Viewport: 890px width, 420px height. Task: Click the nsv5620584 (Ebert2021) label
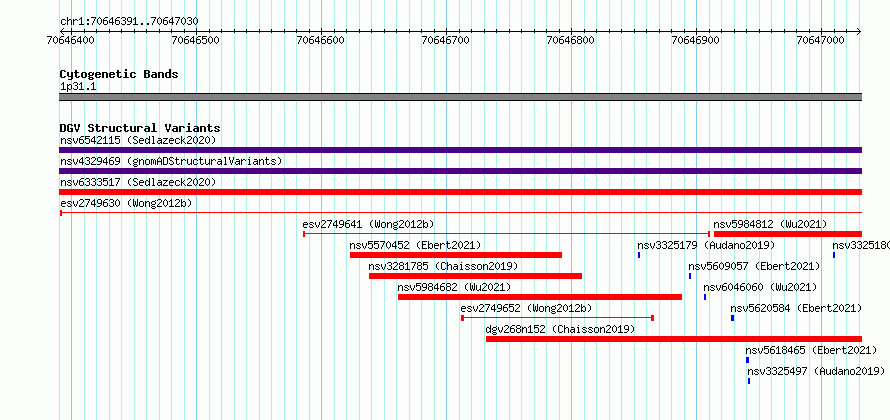(796, 308)
